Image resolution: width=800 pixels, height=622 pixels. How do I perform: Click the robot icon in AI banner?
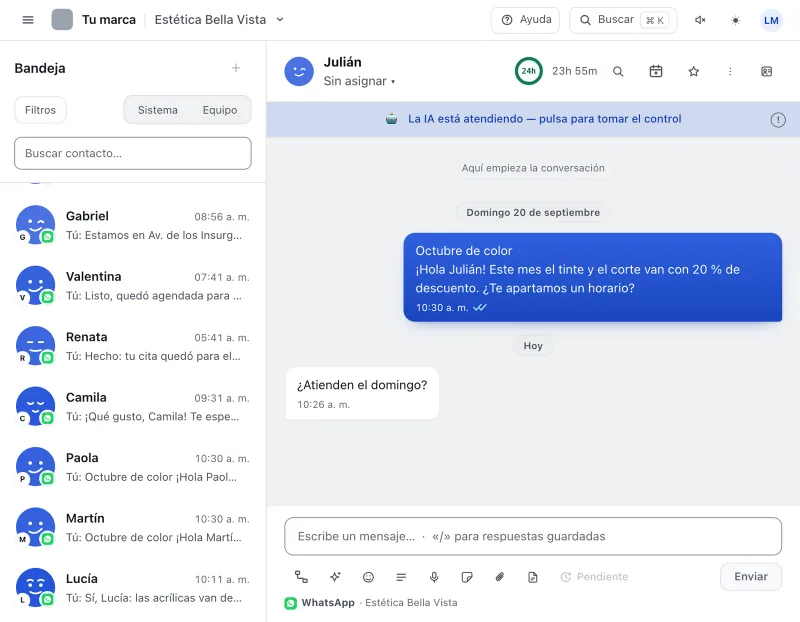391,119
